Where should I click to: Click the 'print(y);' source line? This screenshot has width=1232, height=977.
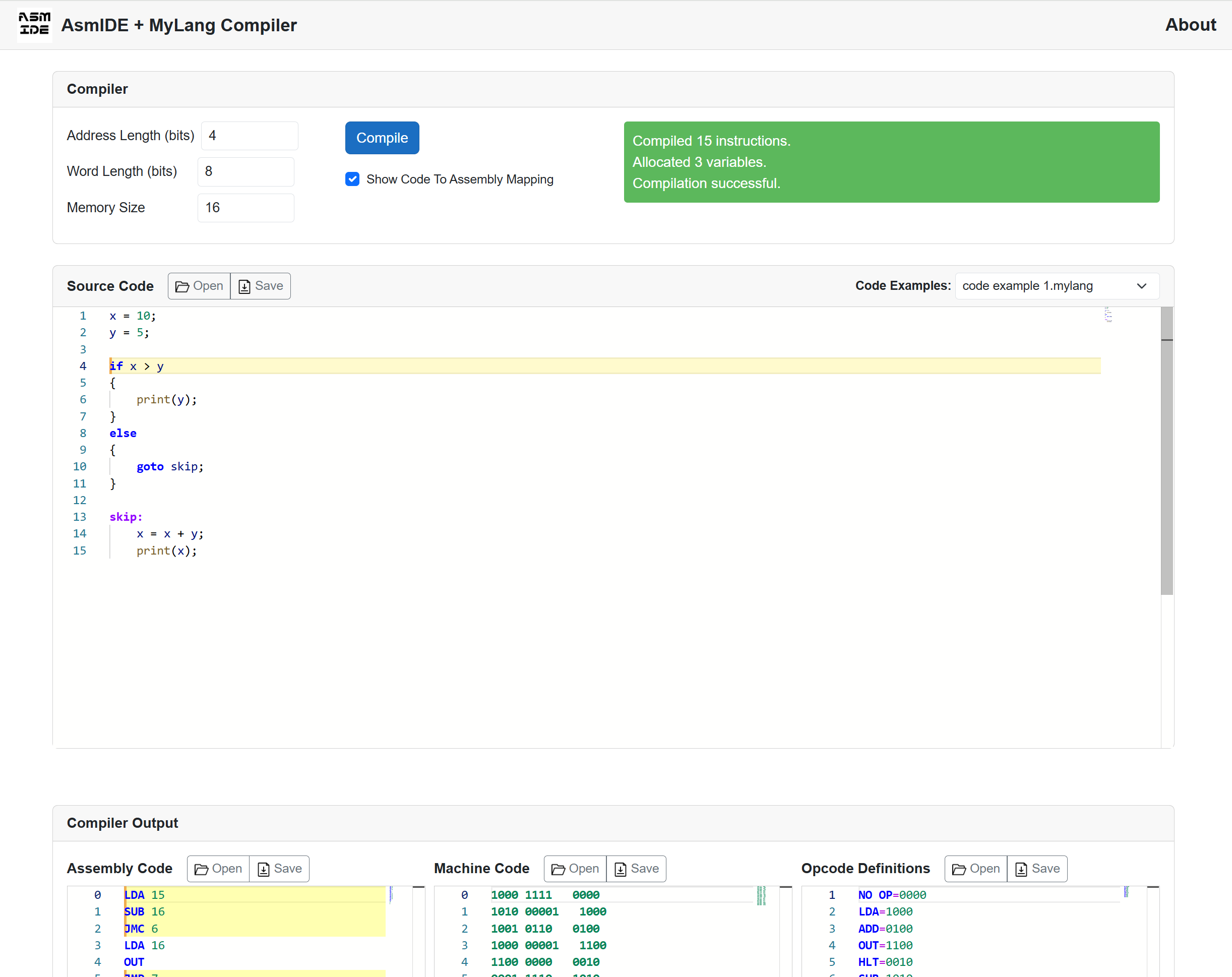[x=166, y=399]
